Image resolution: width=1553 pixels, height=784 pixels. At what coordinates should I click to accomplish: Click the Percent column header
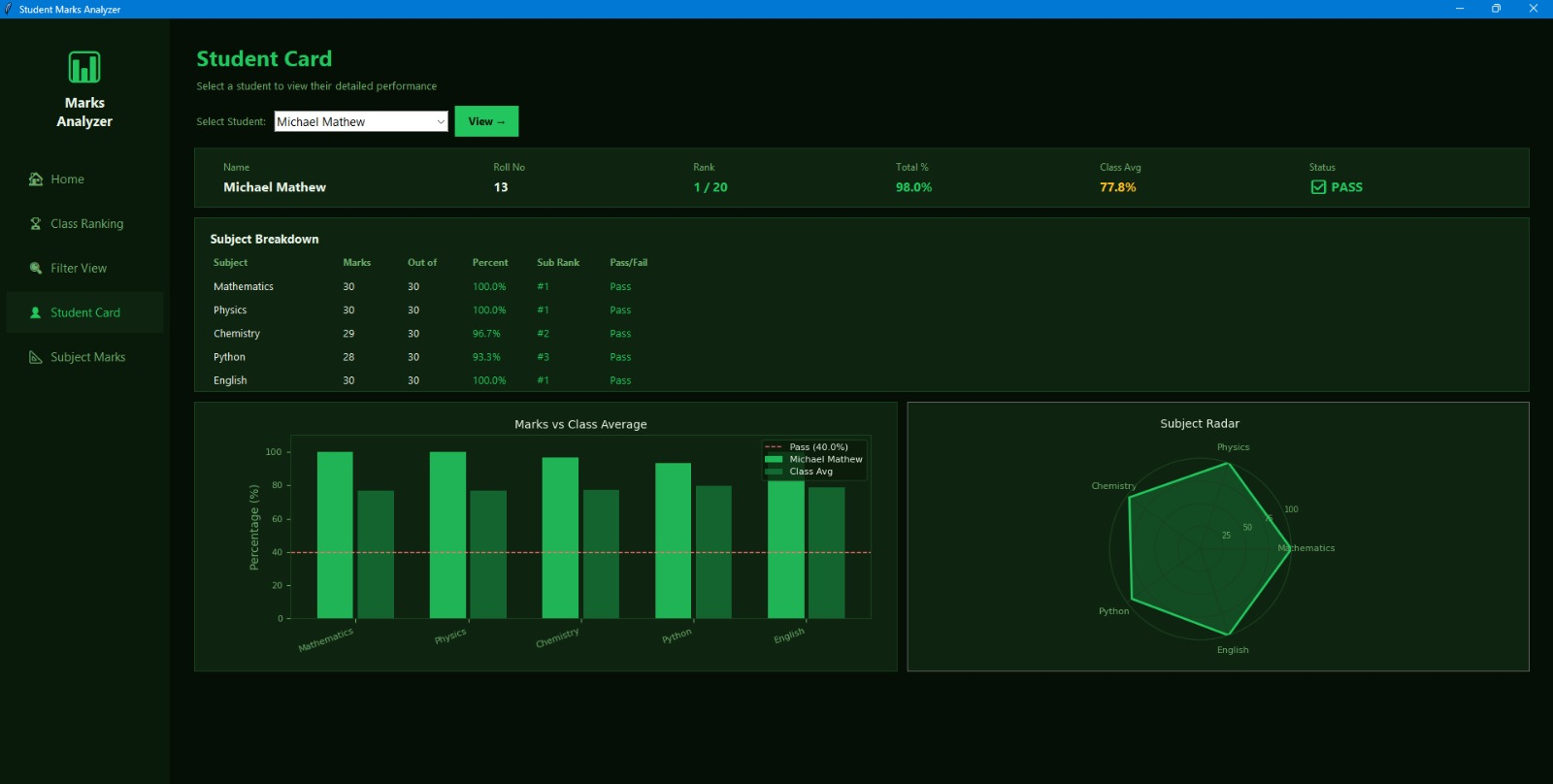[490, 263]
